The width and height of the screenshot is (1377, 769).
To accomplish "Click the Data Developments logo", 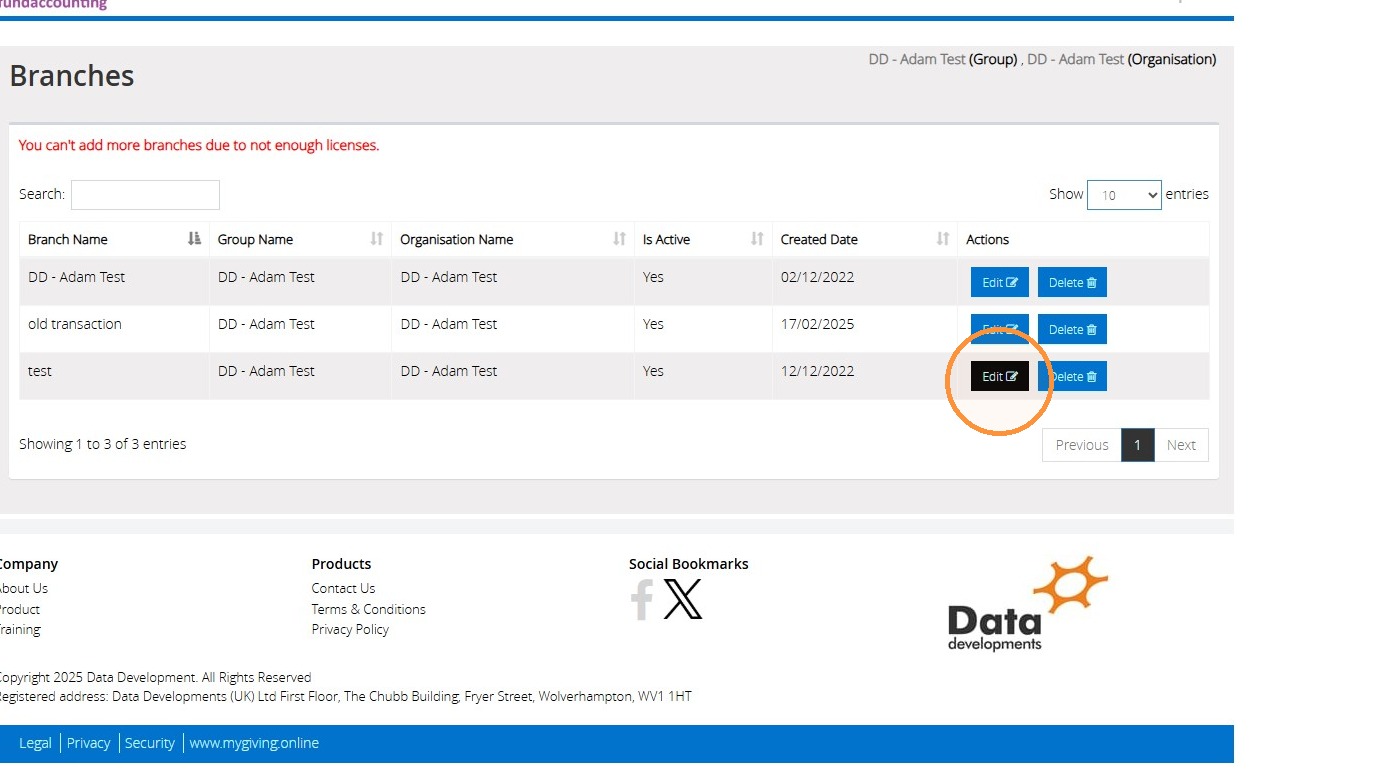I will pos(1028,604).
